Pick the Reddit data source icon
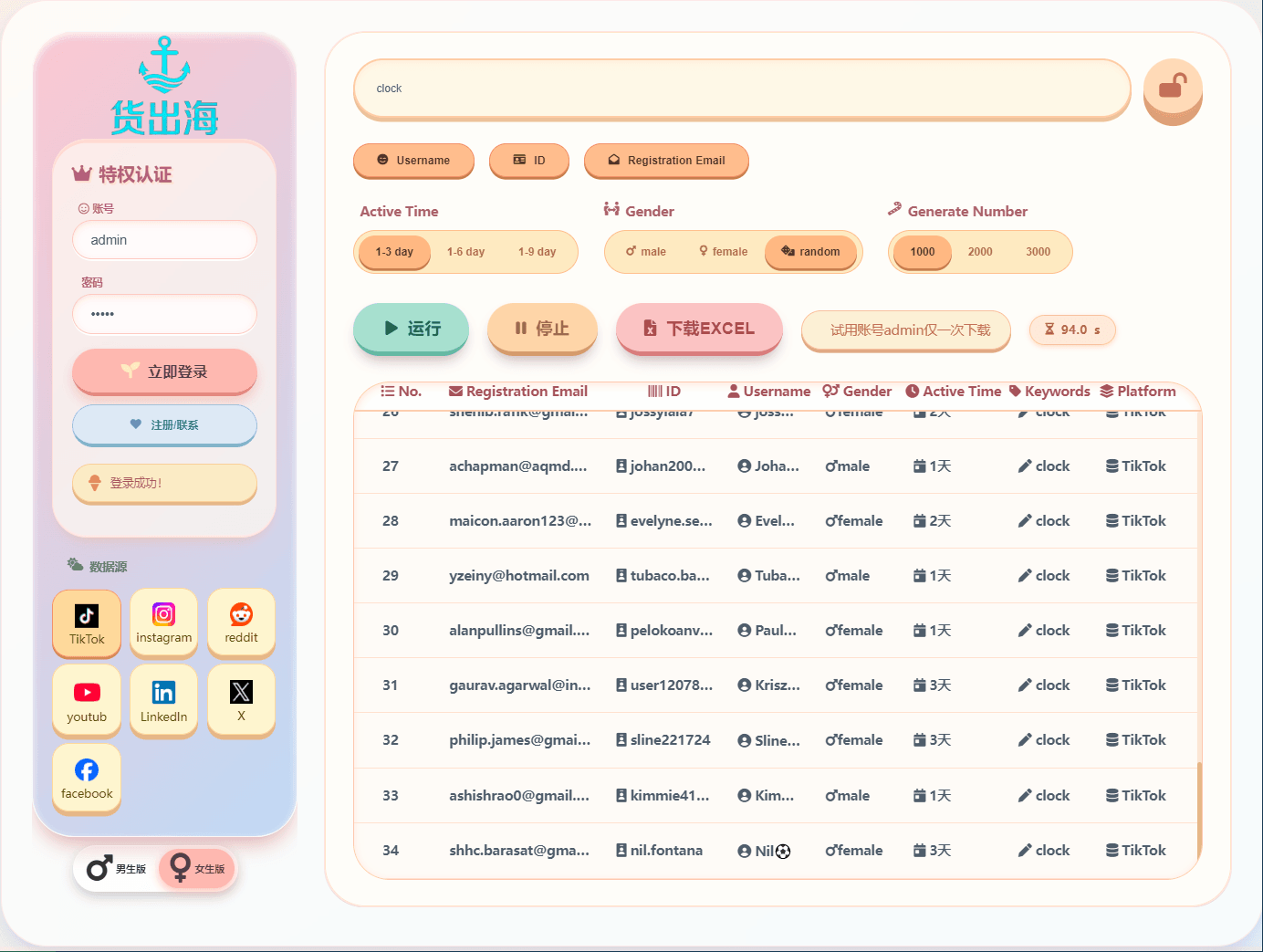 [x=241, y=622]
